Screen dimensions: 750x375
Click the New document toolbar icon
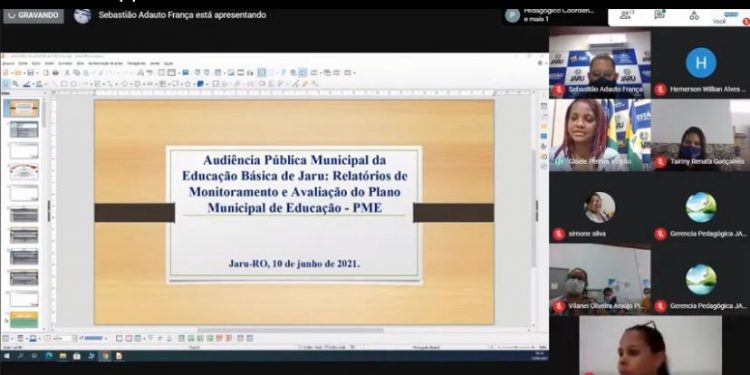click(x=6, y=73)
